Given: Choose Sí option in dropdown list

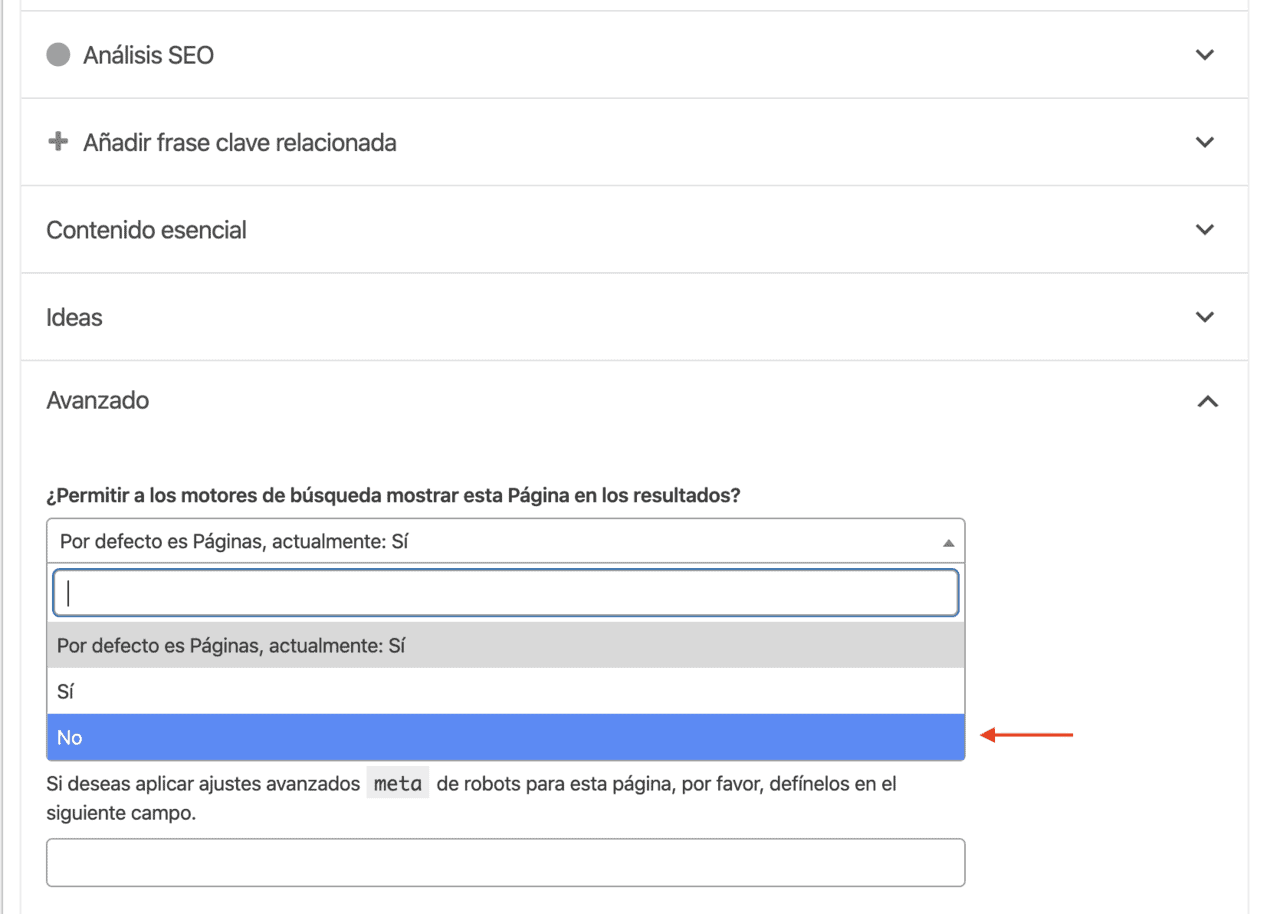Looking at the screenshot, I should point(506,691).
